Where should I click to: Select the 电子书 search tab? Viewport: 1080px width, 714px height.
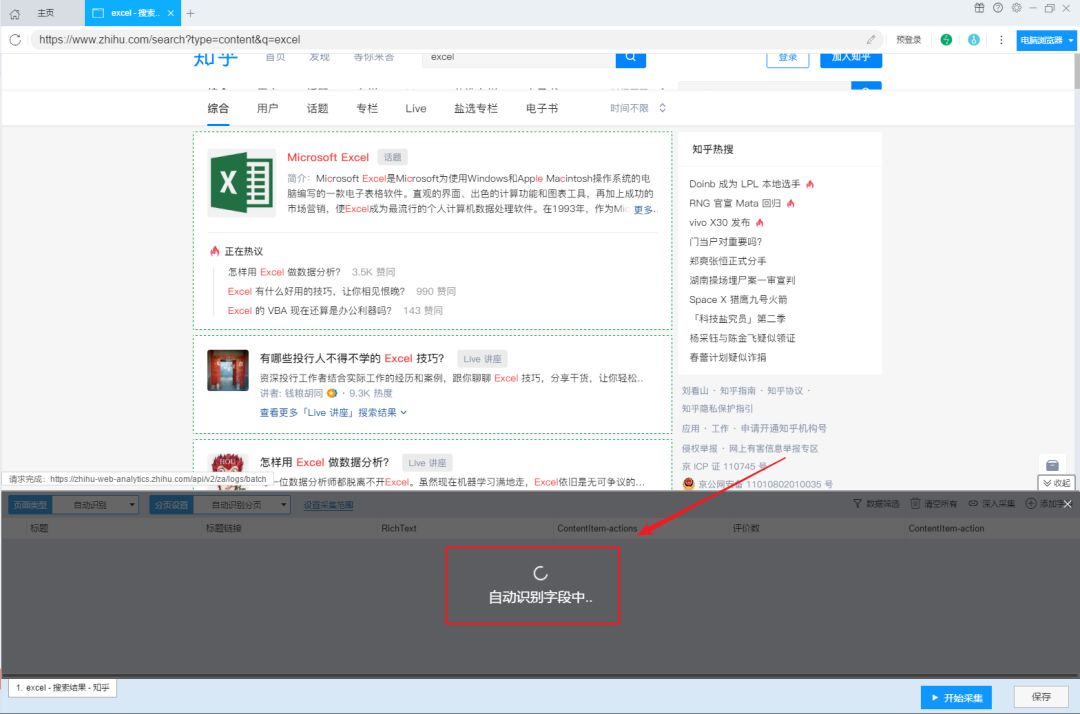click(x=542, y=108)
